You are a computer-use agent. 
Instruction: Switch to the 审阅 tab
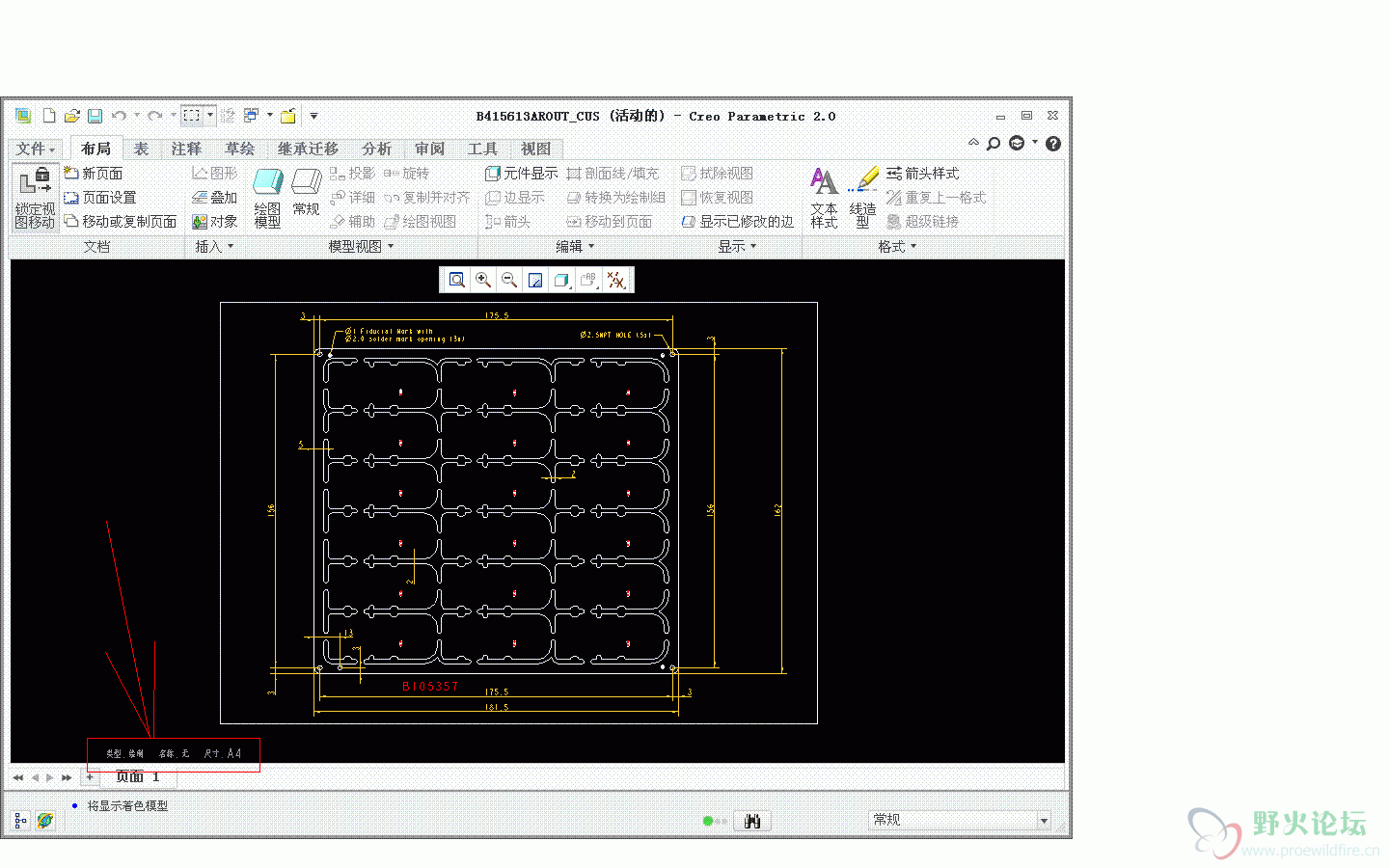(x=429, y=149)
